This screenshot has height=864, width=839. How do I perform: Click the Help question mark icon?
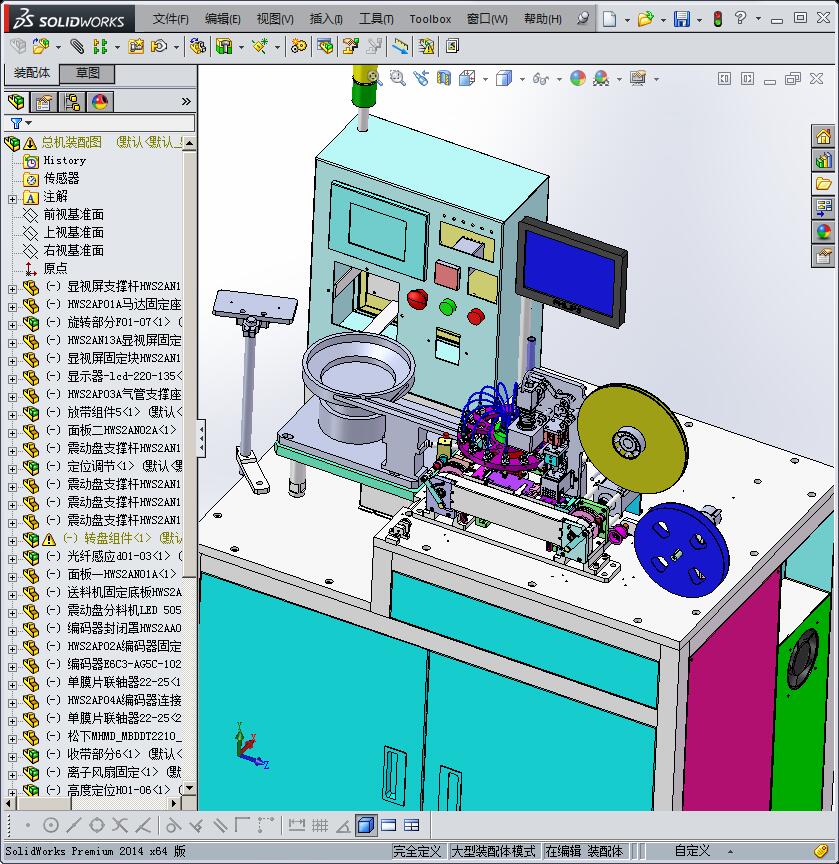[740, 19]
